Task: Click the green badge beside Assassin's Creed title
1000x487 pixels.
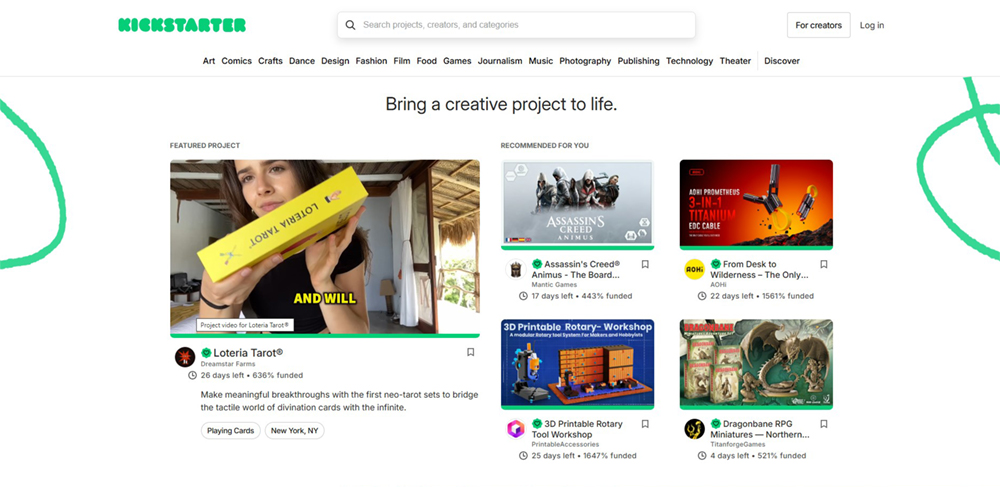Action: click(537, 264)
